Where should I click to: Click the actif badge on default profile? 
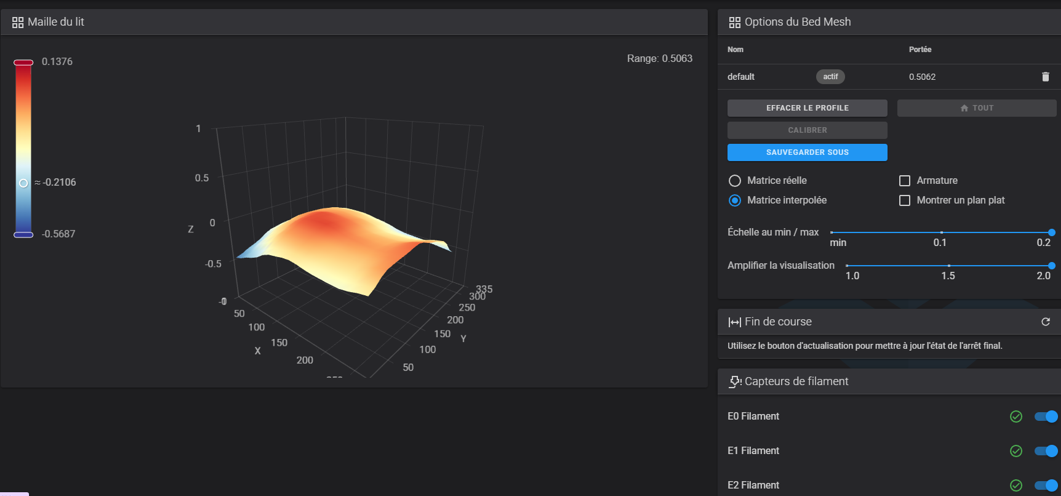click(x=830, y=77)
